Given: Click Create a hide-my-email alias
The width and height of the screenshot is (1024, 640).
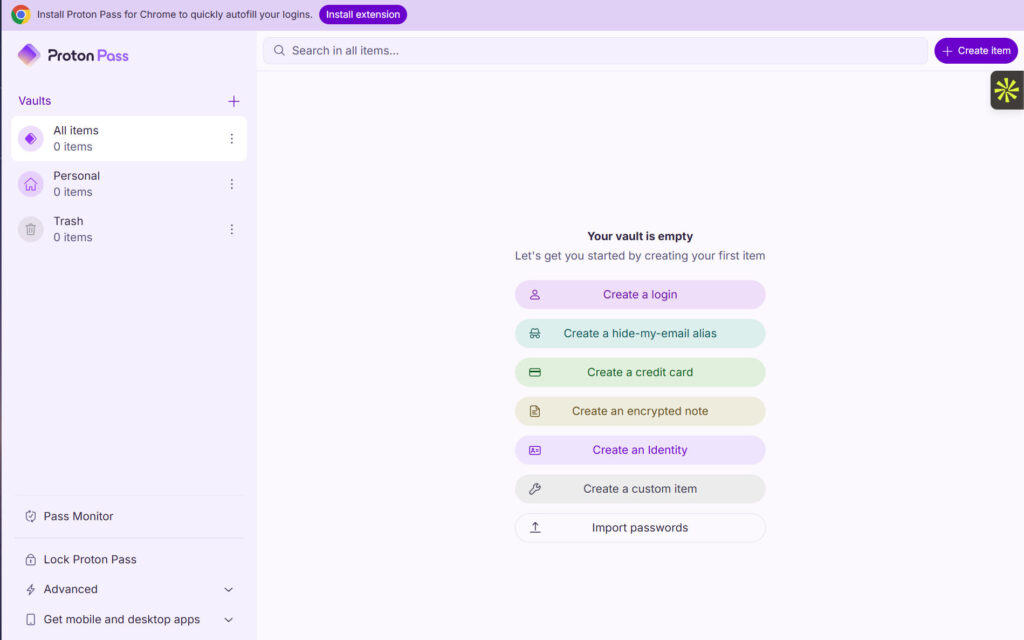Looking at the screenshot, I should click(640, 334).
